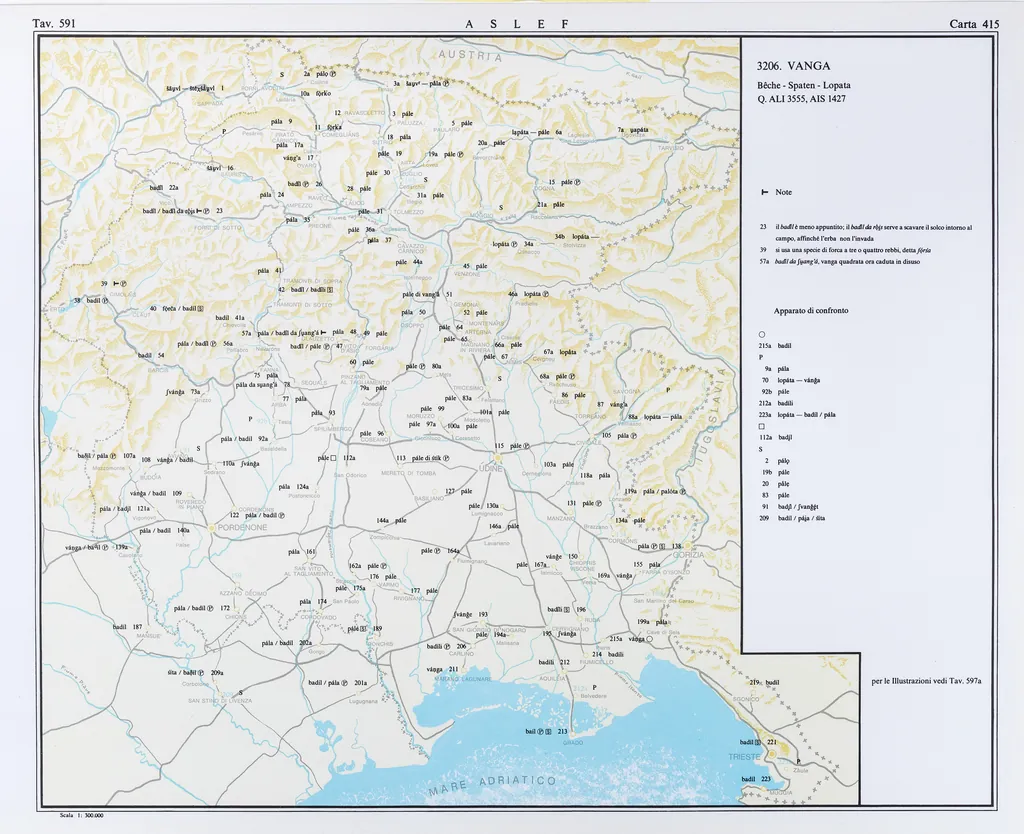Click the map title '3206. VANGA'
Screen dimensions: 1024x834
click(794, 66)
